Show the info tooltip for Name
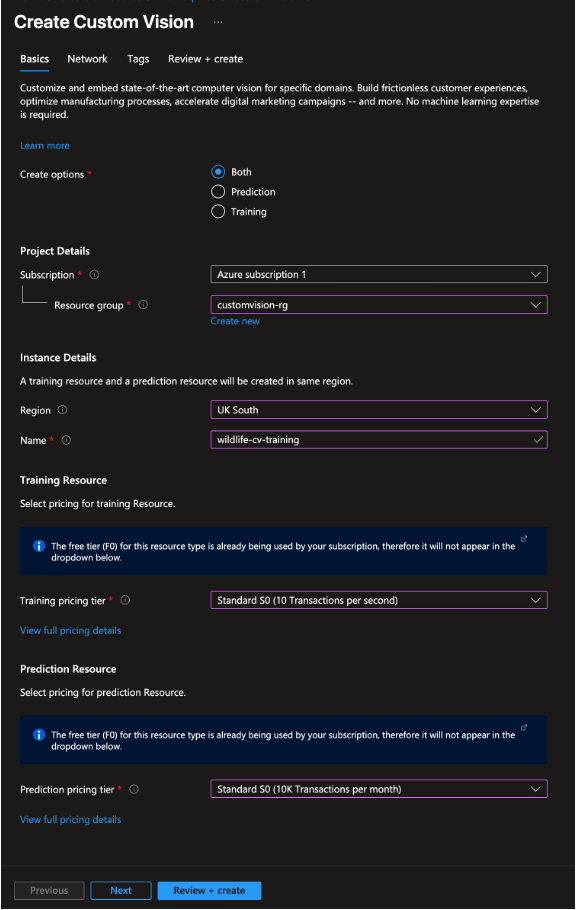576x910 pixels. tap(66, 440)
